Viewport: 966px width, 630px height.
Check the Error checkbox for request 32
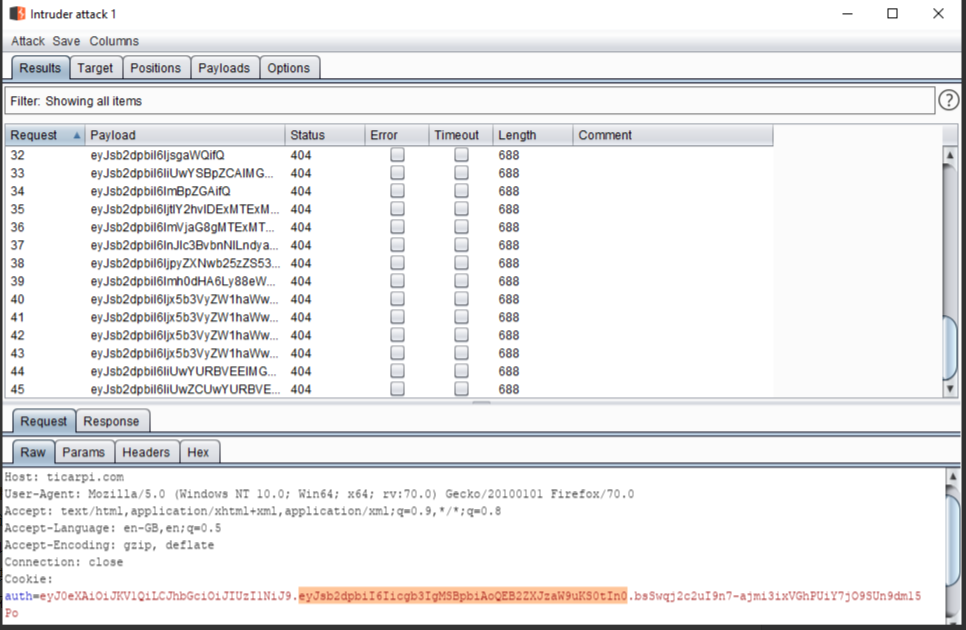(x=396, y=154)
